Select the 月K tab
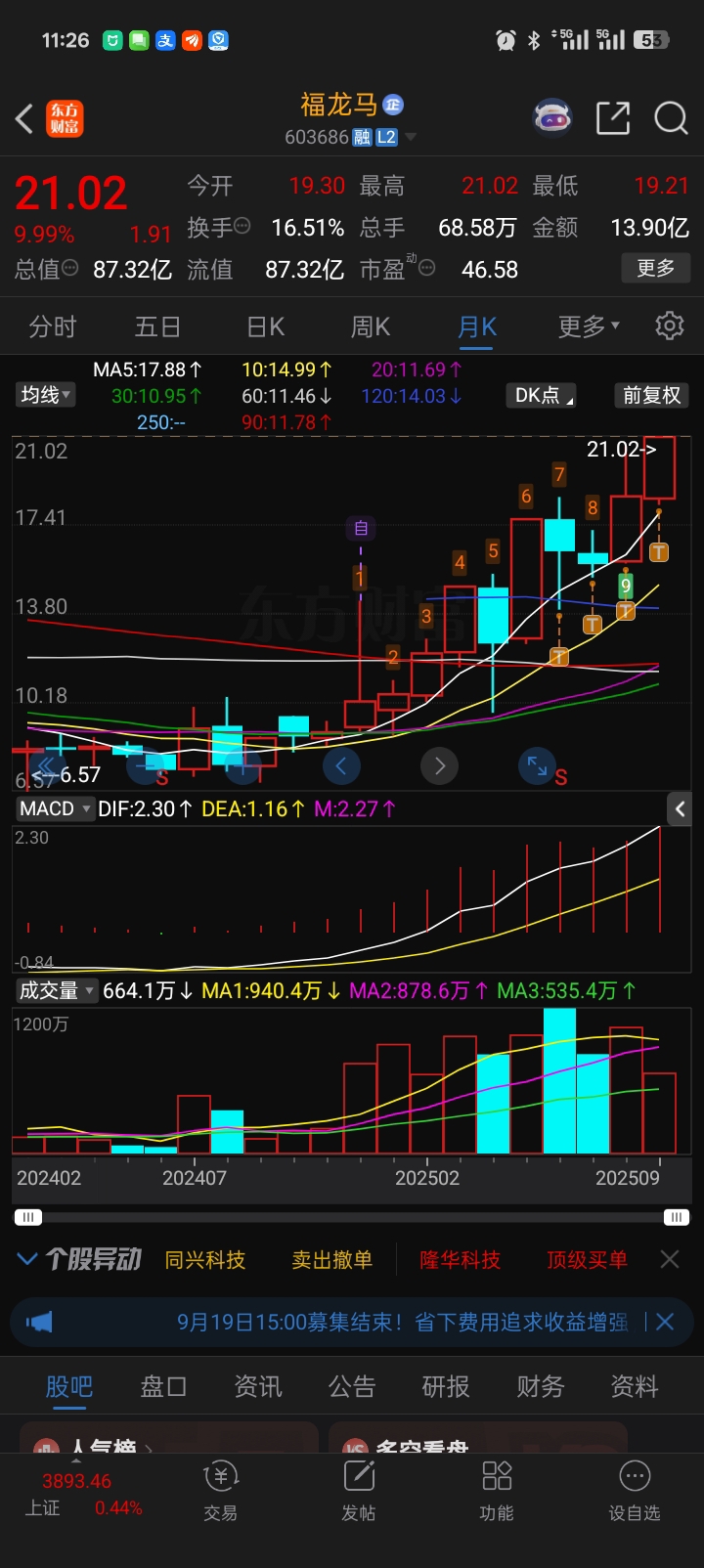This screenshot has width=704, height=1568. pos(477,326)
